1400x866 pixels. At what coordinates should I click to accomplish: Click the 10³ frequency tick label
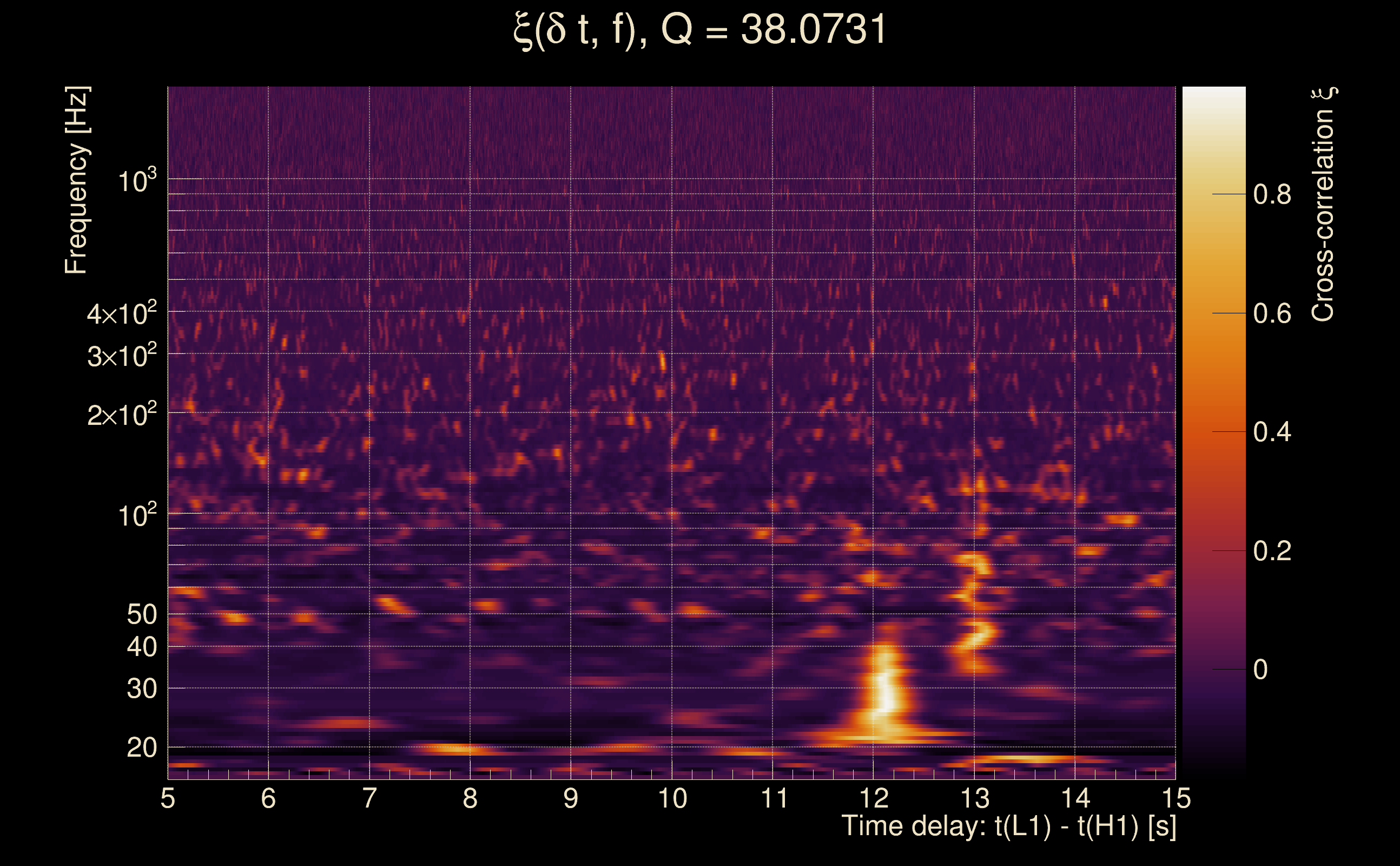click(137, 181)
